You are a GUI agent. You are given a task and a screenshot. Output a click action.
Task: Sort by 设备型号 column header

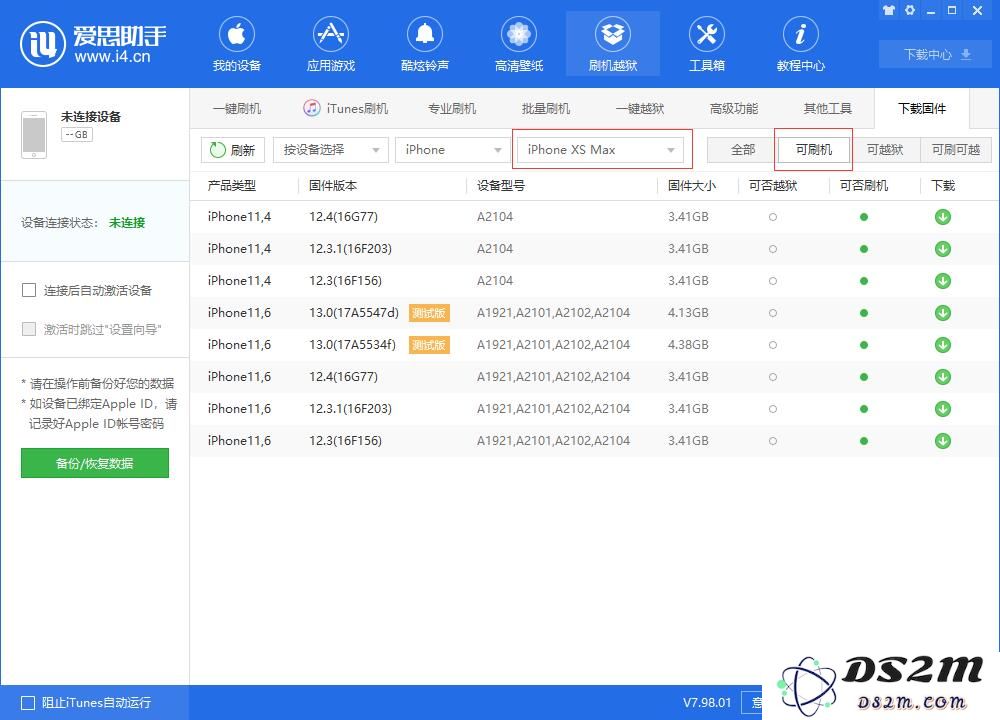(x=501, y=186)
